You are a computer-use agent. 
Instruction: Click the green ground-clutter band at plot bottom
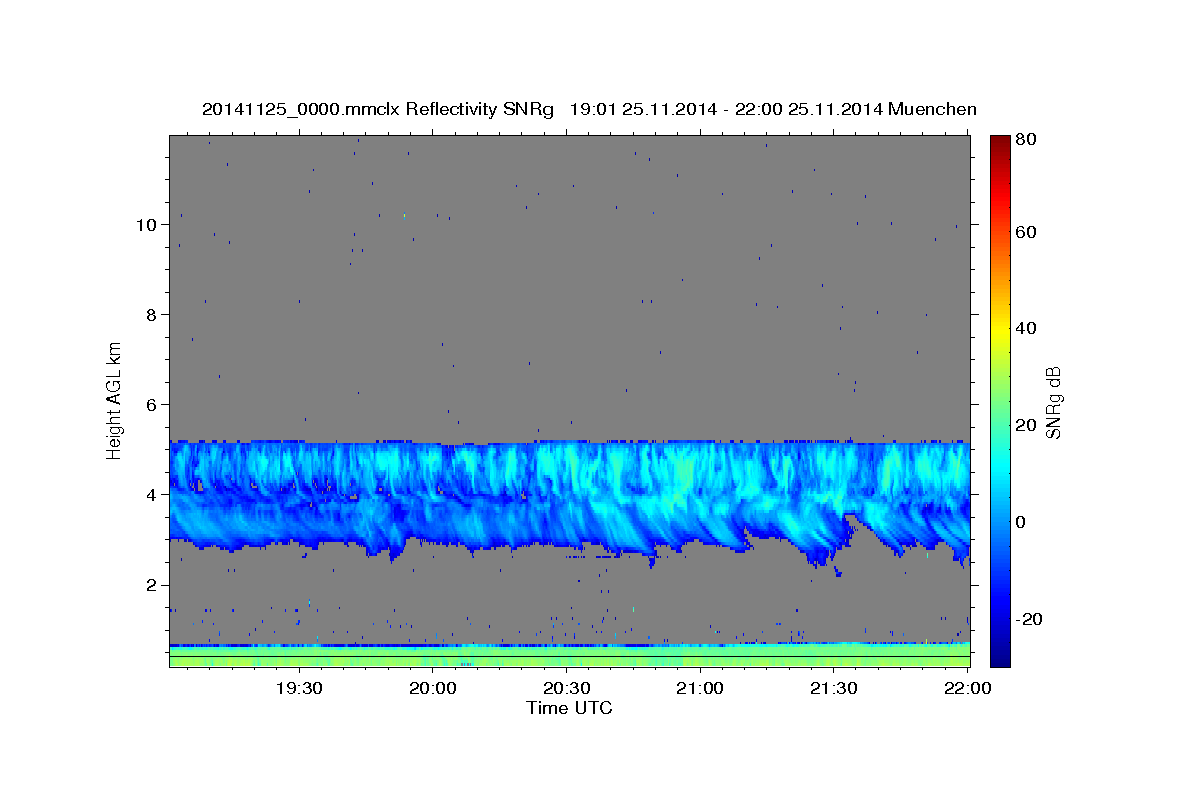coord(569,657)
